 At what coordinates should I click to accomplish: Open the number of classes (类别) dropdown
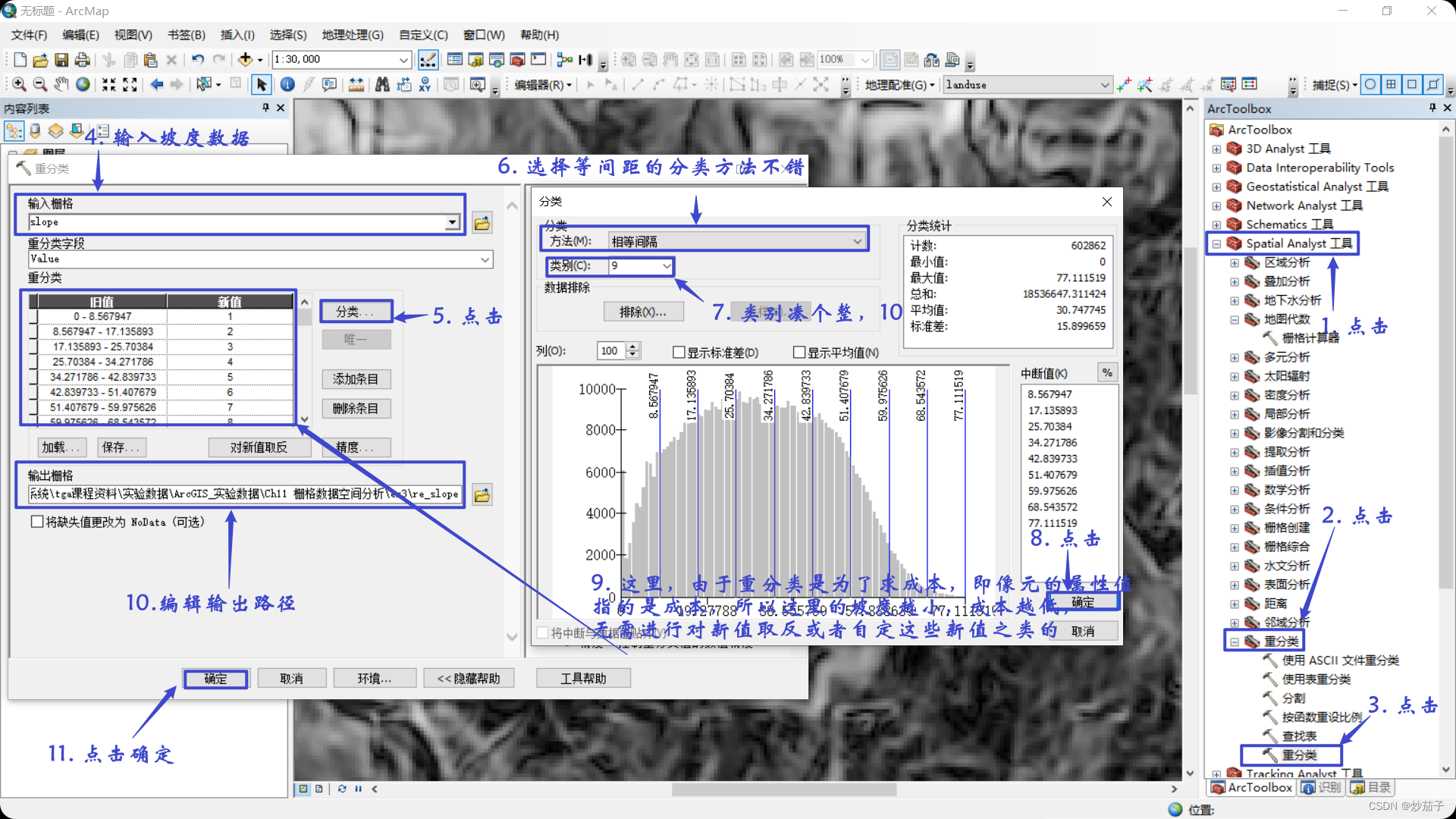point(666,266)
